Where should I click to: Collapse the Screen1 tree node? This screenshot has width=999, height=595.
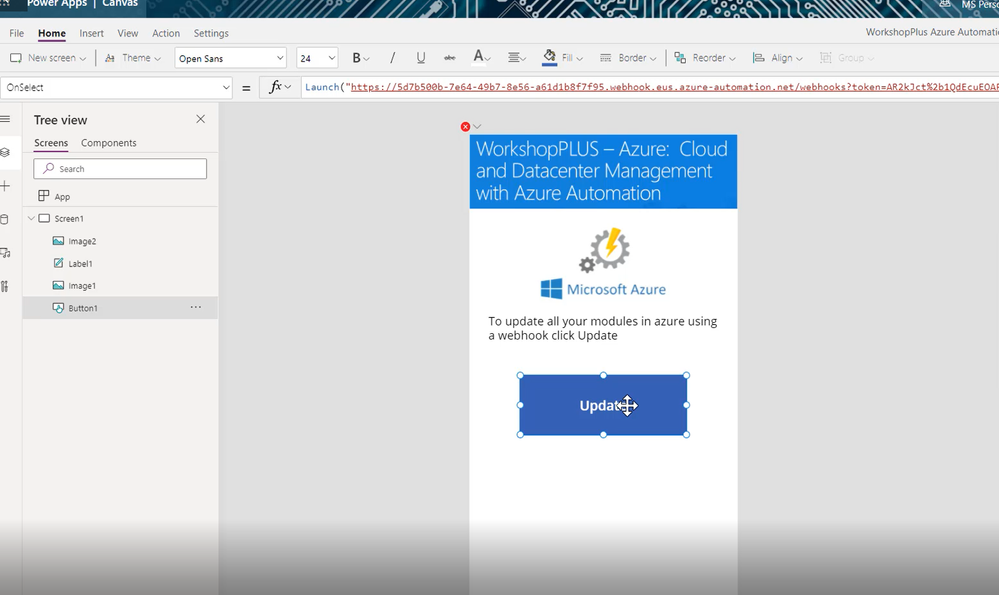(31, 219)
